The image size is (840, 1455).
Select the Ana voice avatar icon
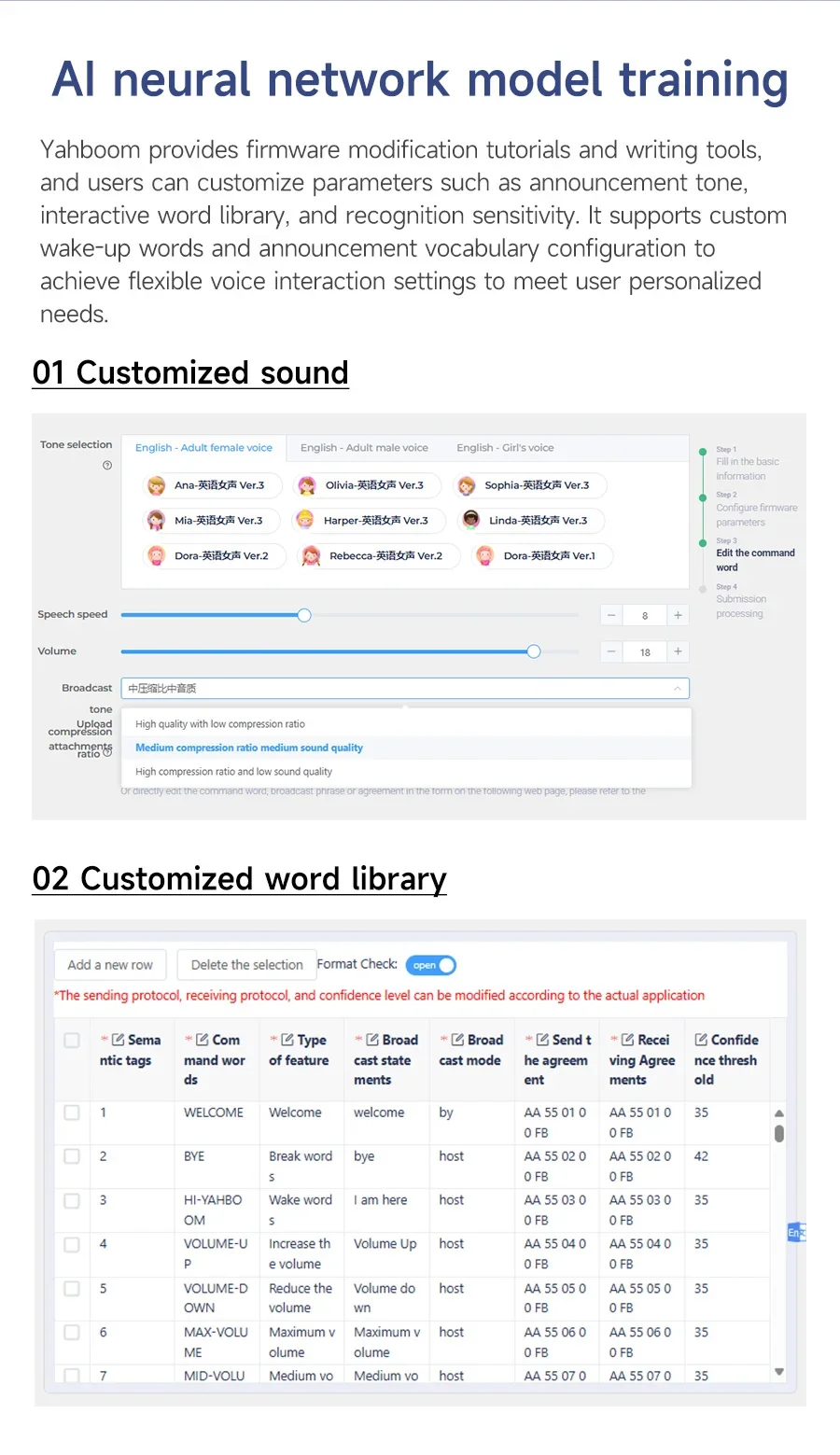pos(157,485)
